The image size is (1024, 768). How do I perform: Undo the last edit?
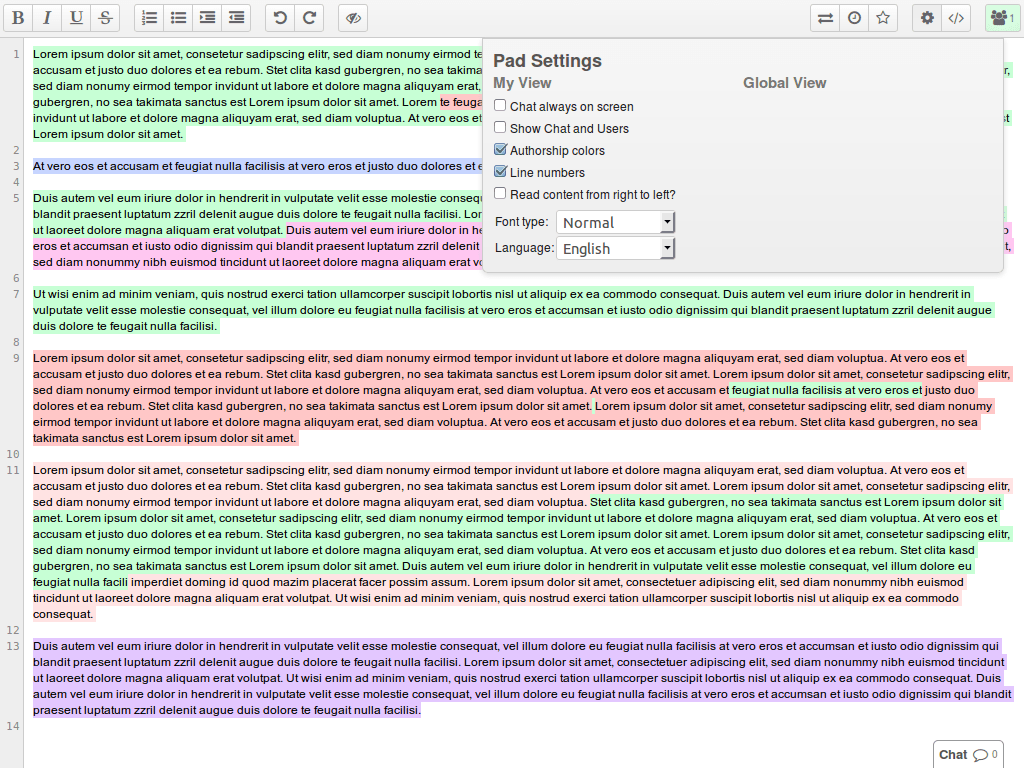coord(280,18)
